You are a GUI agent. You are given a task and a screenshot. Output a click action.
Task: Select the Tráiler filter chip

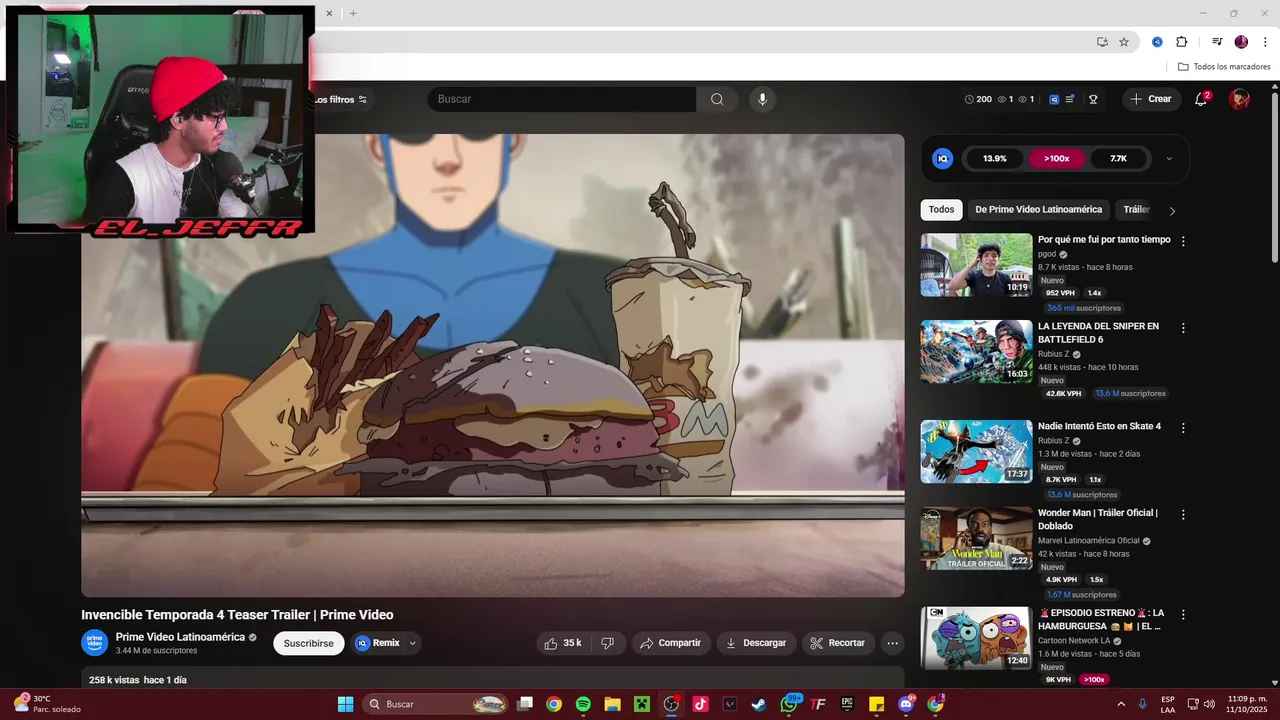point(1136,210)
